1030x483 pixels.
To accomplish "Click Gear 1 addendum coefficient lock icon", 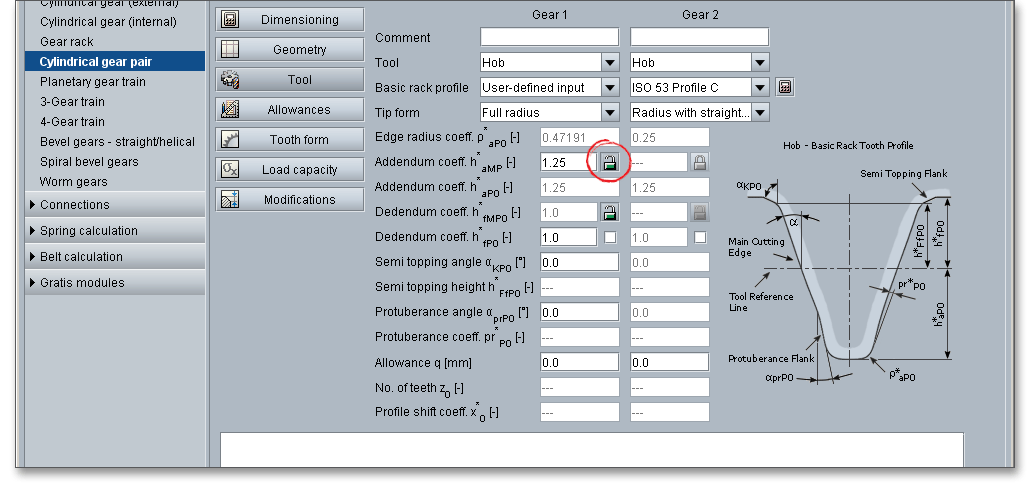I will 609,162.
